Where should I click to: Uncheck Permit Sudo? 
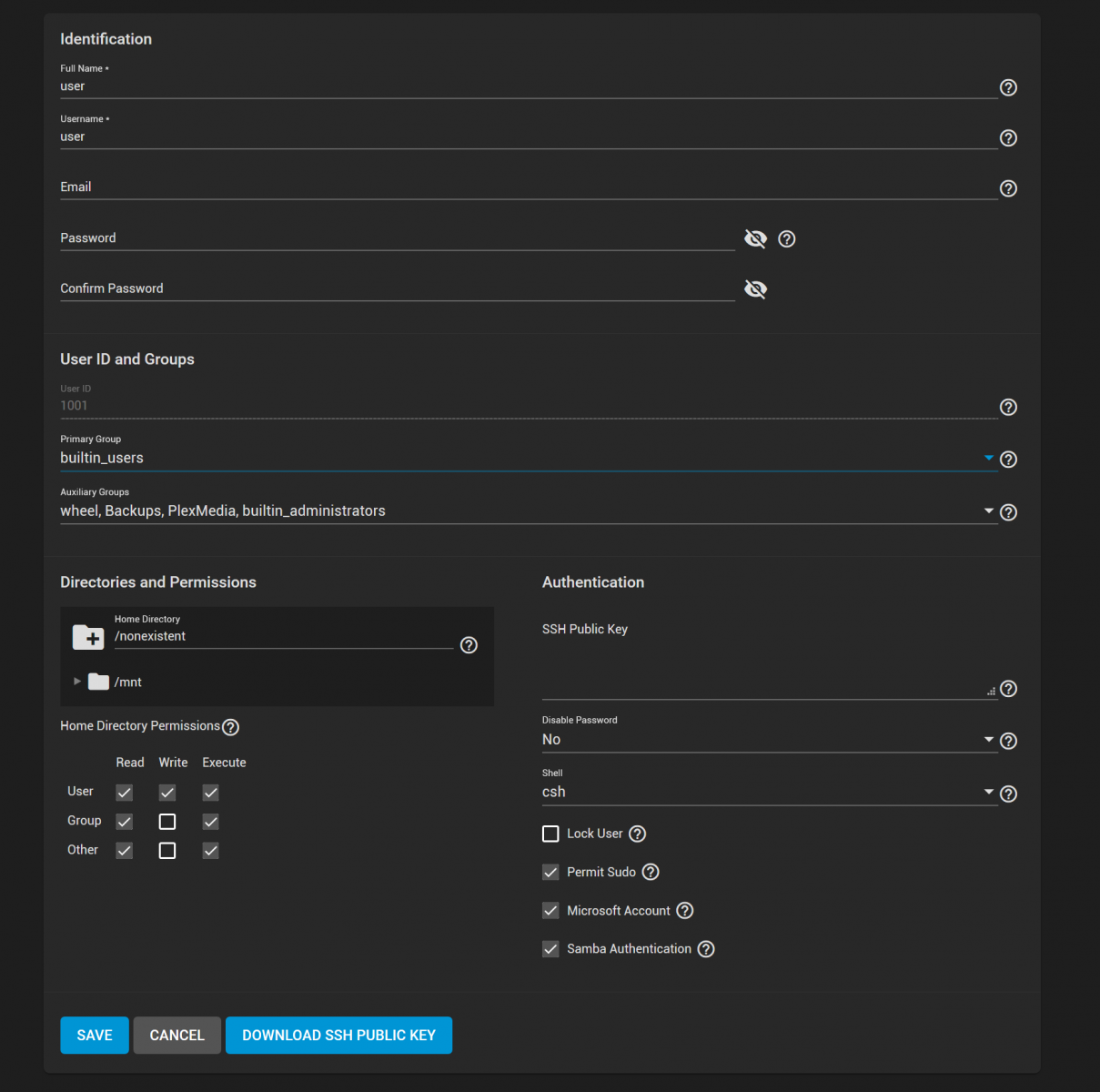coord(550,872)
